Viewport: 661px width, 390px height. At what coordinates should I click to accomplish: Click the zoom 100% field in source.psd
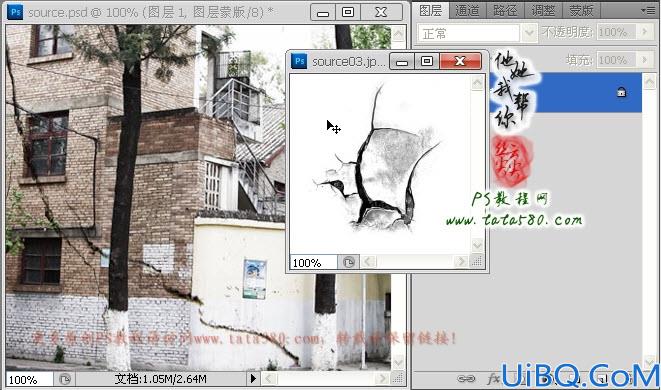click(30, 379)
